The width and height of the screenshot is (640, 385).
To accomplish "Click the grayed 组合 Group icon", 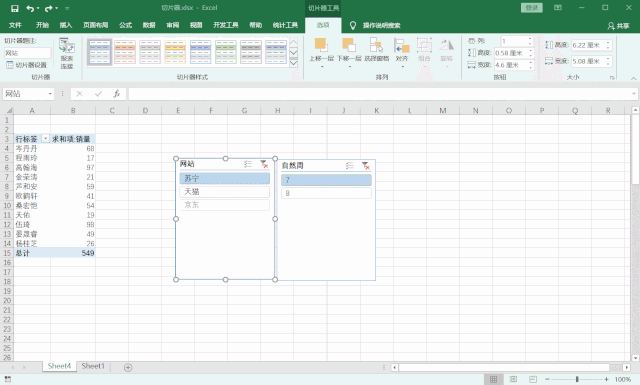I will tap(424, 45).
